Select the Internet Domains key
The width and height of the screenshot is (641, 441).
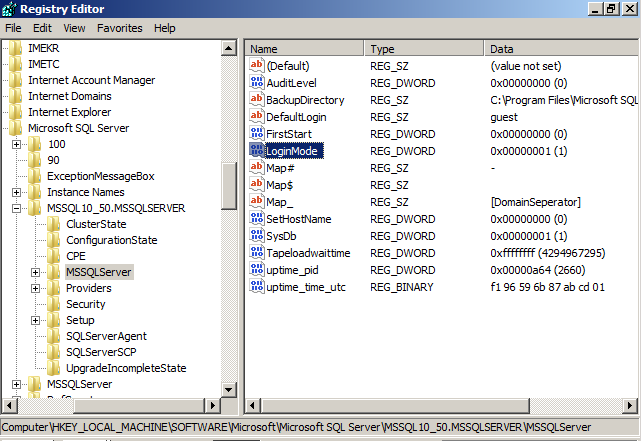69,96
